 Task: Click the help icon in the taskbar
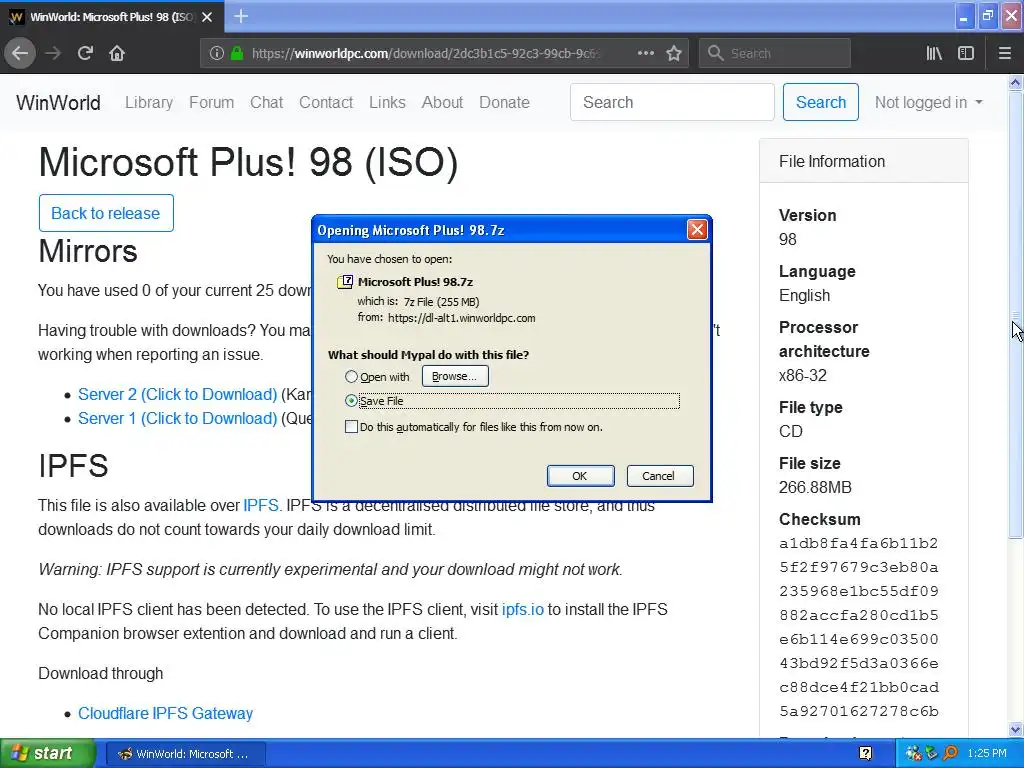(865, 753)
